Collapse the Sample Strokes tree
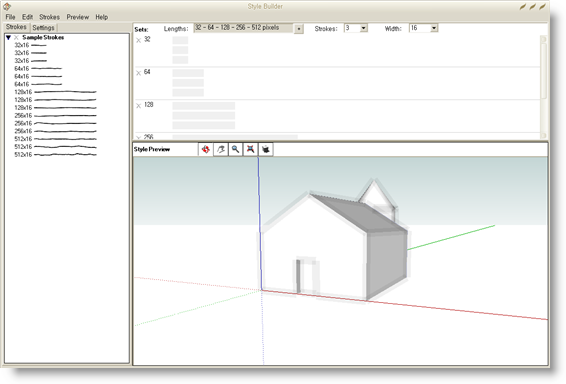Viewport: 566px width, 384px height. (x=8, y=38)
